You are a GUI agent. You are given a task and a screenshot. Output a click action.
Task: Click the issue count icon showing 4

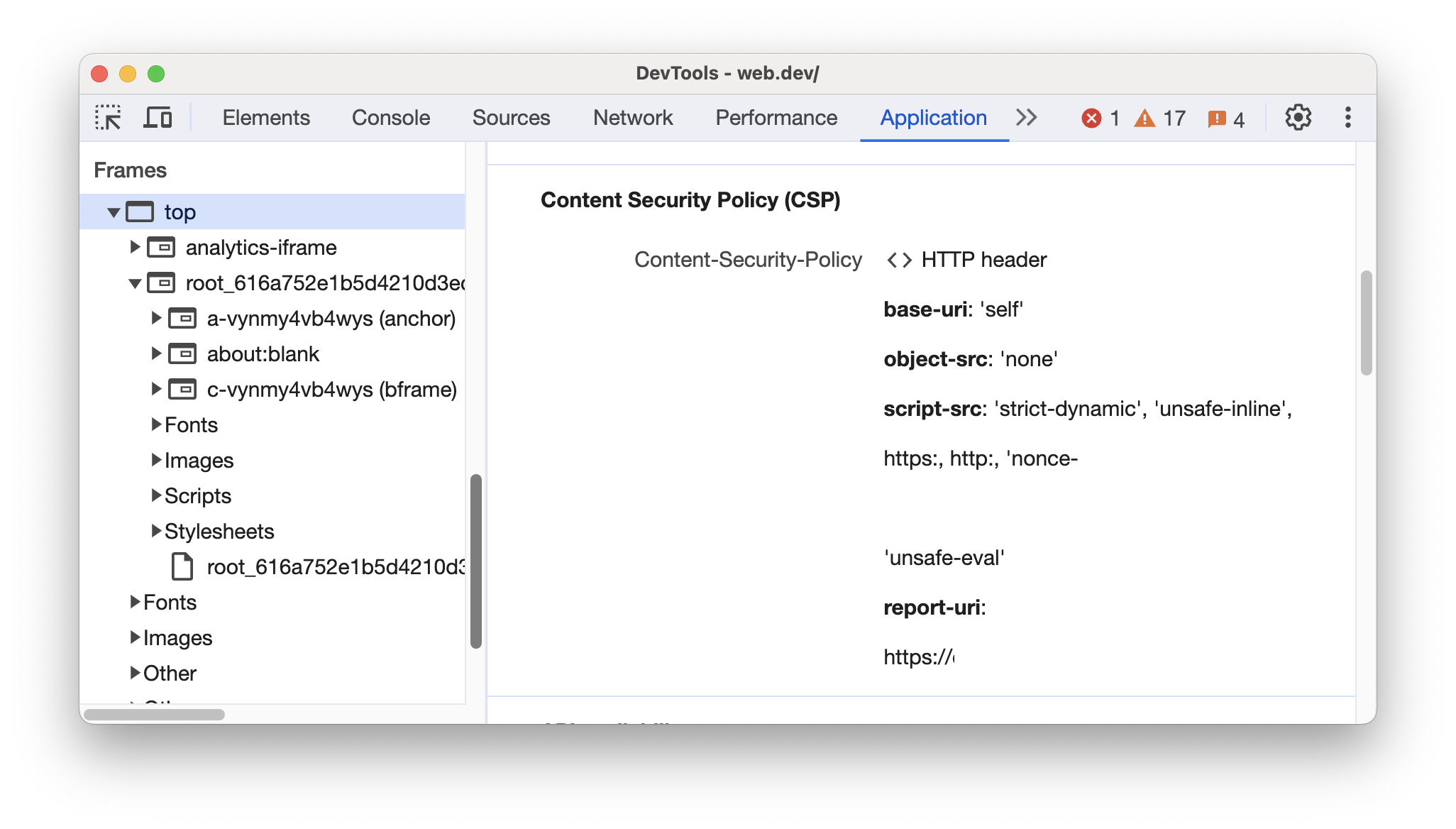click(x=1232, y=117)
